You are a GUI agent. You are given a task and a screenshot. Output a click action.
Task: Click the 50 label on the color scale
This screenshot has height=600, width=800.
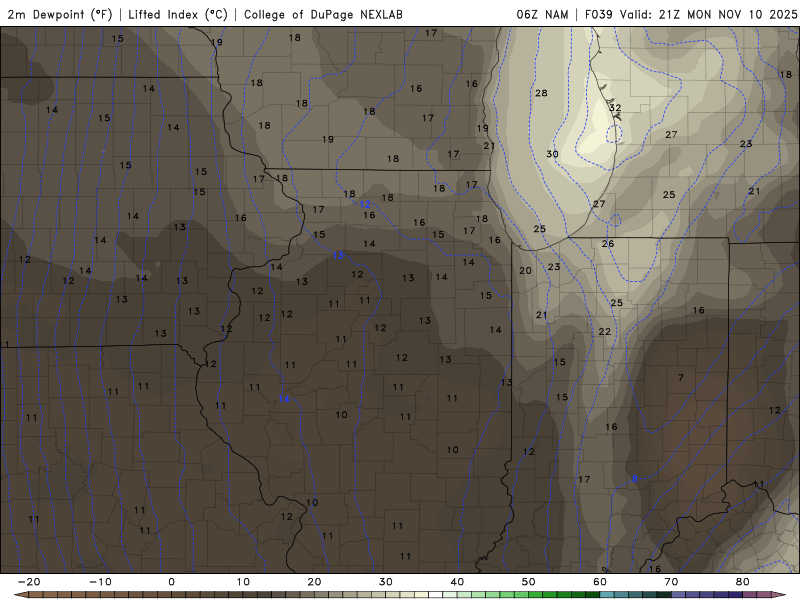tap(529, 582)
